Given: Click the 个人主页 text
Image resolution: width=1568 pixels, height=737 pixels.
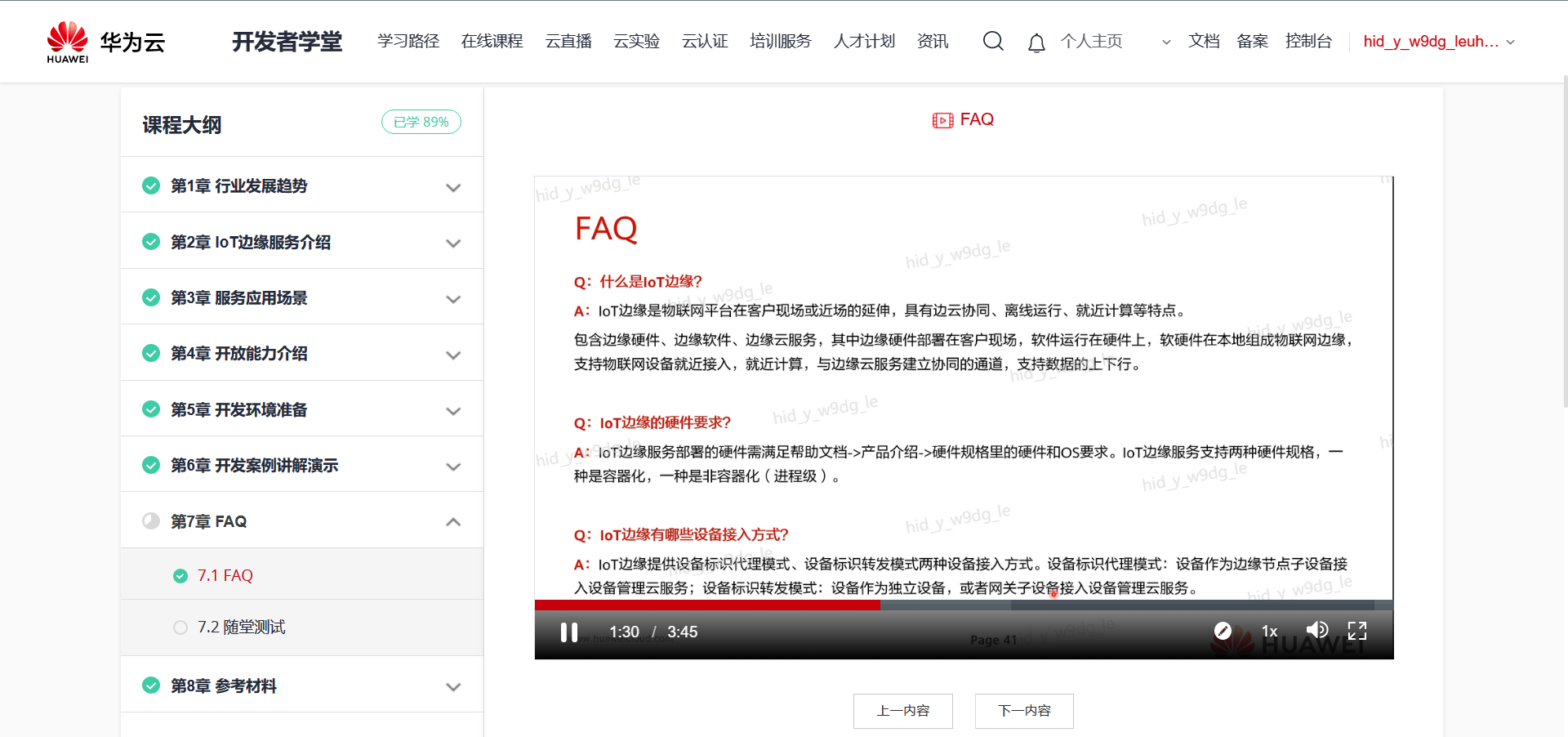Looking at the screenshot, I should (x=1091, y=41).
